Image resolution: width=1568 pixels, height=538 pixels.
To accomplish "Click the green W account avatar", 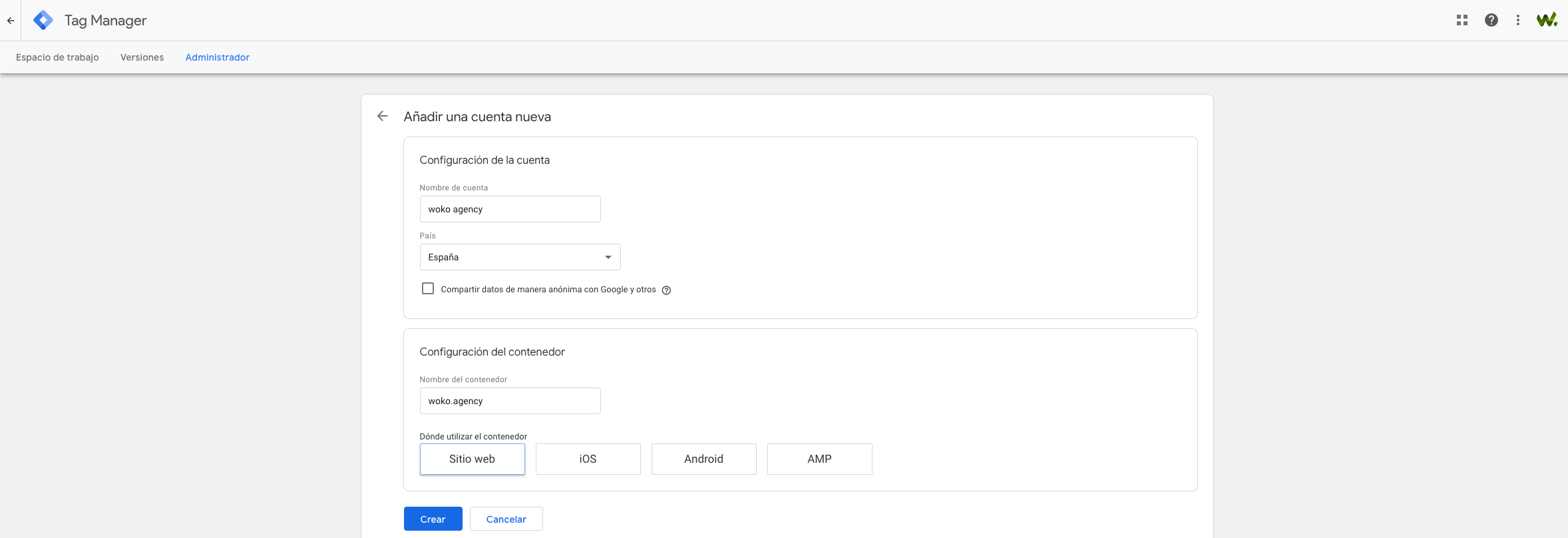I will (1546, 20).
